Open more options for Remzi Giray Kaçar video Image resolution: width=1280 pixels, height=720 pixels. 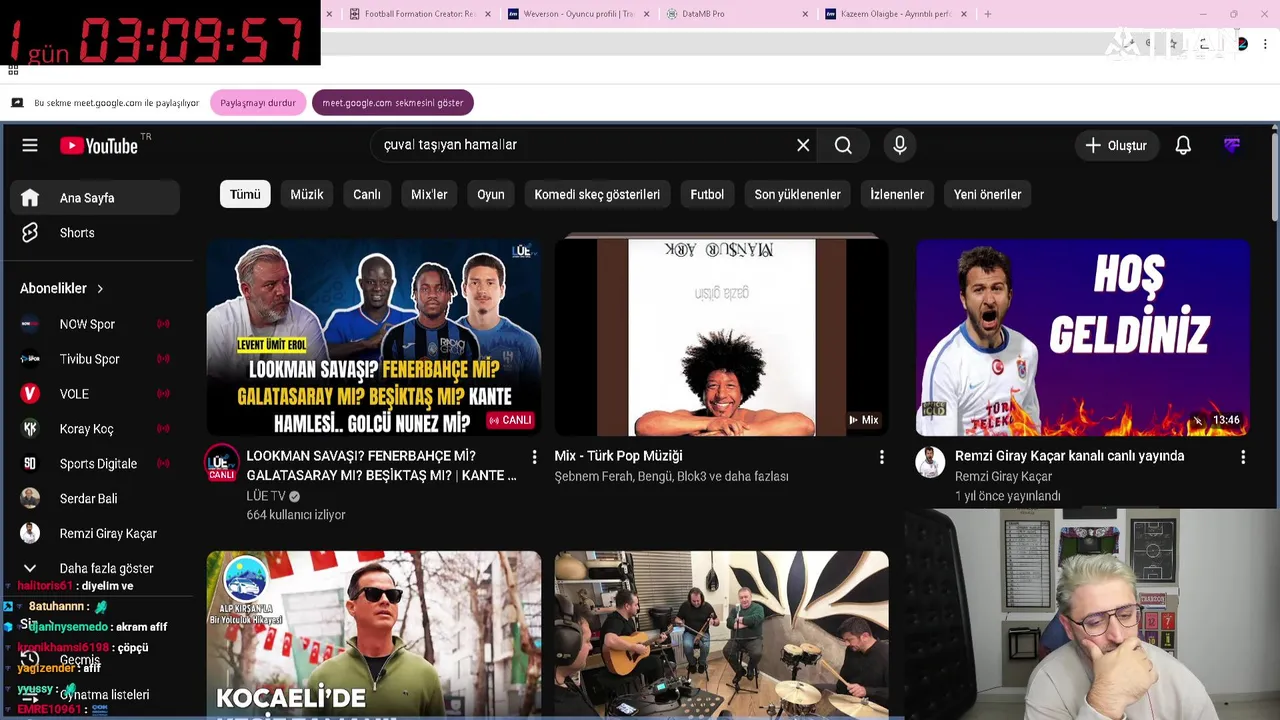1243,457
